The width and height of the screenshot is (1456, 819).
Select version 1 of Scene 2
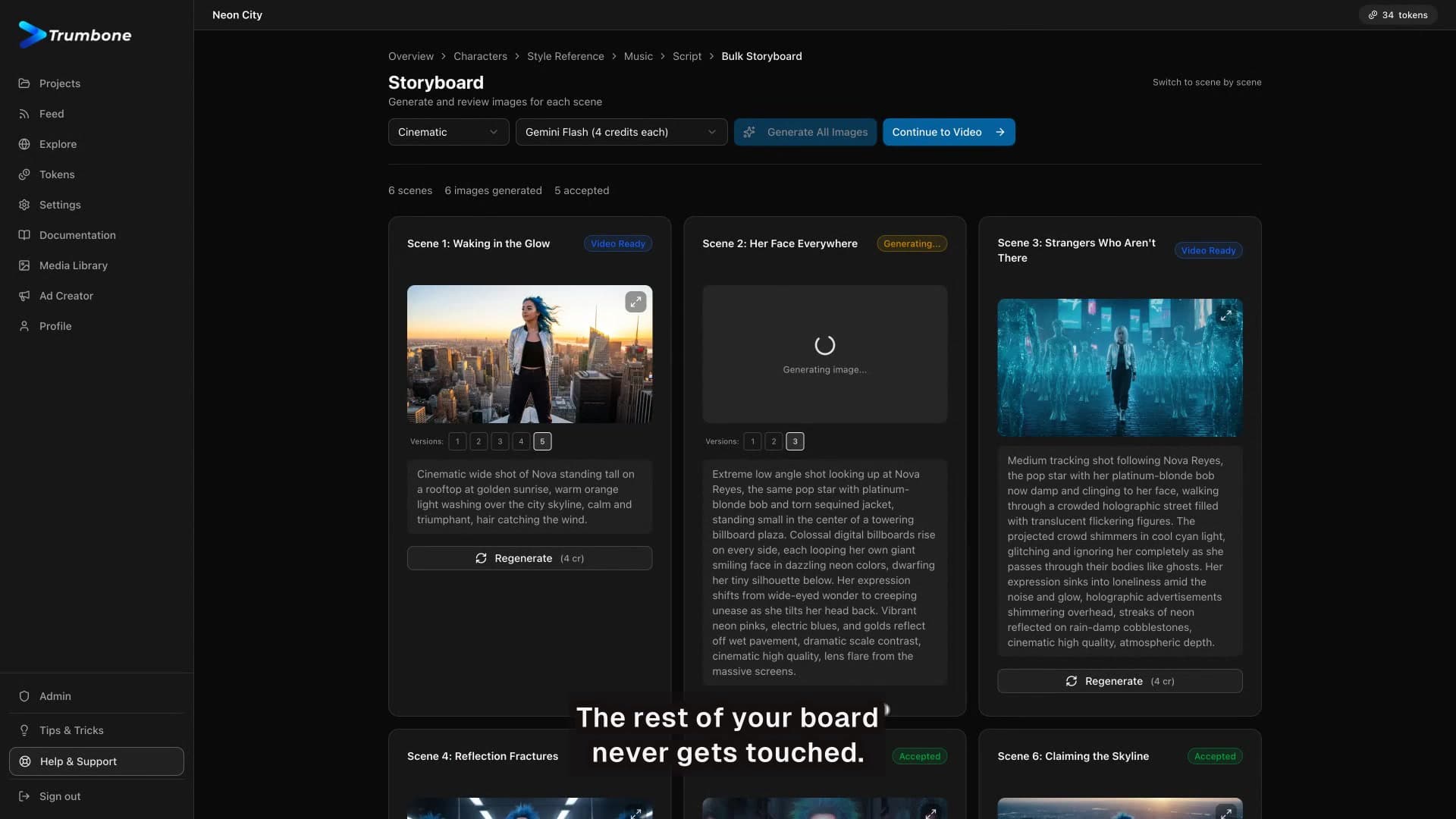tap(752, 441)
